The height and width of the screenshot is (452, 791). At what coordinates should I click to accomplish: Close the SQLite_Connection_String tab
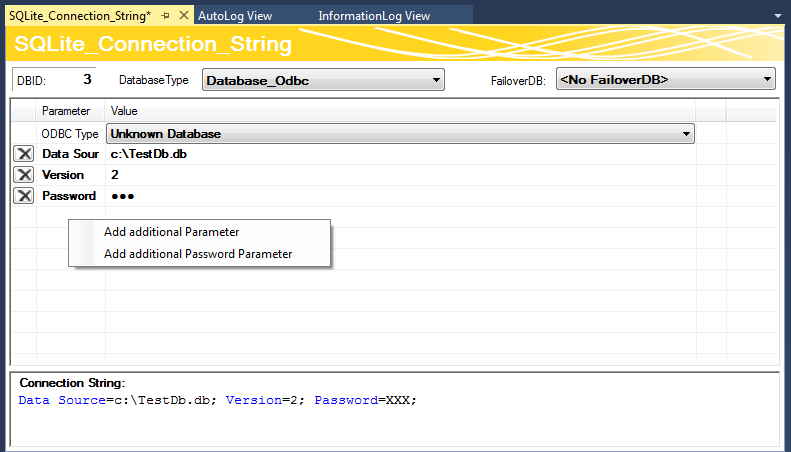[184, 16]
